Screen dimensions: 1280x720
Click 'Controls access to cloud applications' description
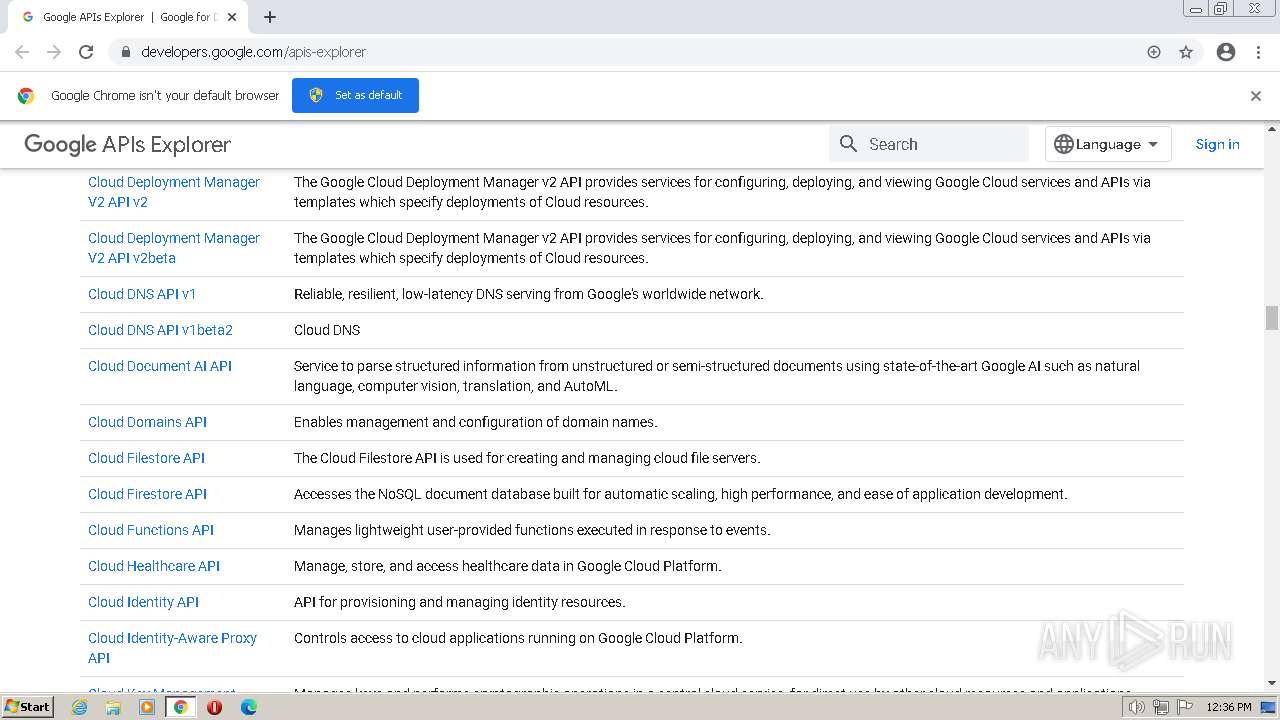coord(518,638)
